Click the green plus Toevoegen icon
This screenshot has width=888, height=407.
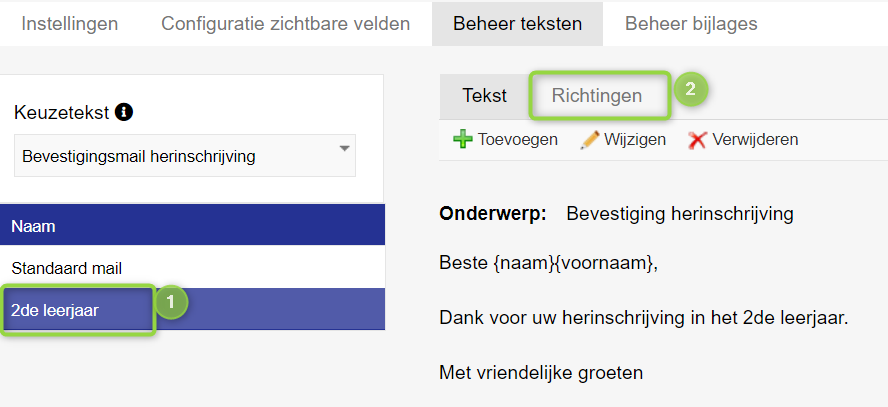tap(463, 139)
